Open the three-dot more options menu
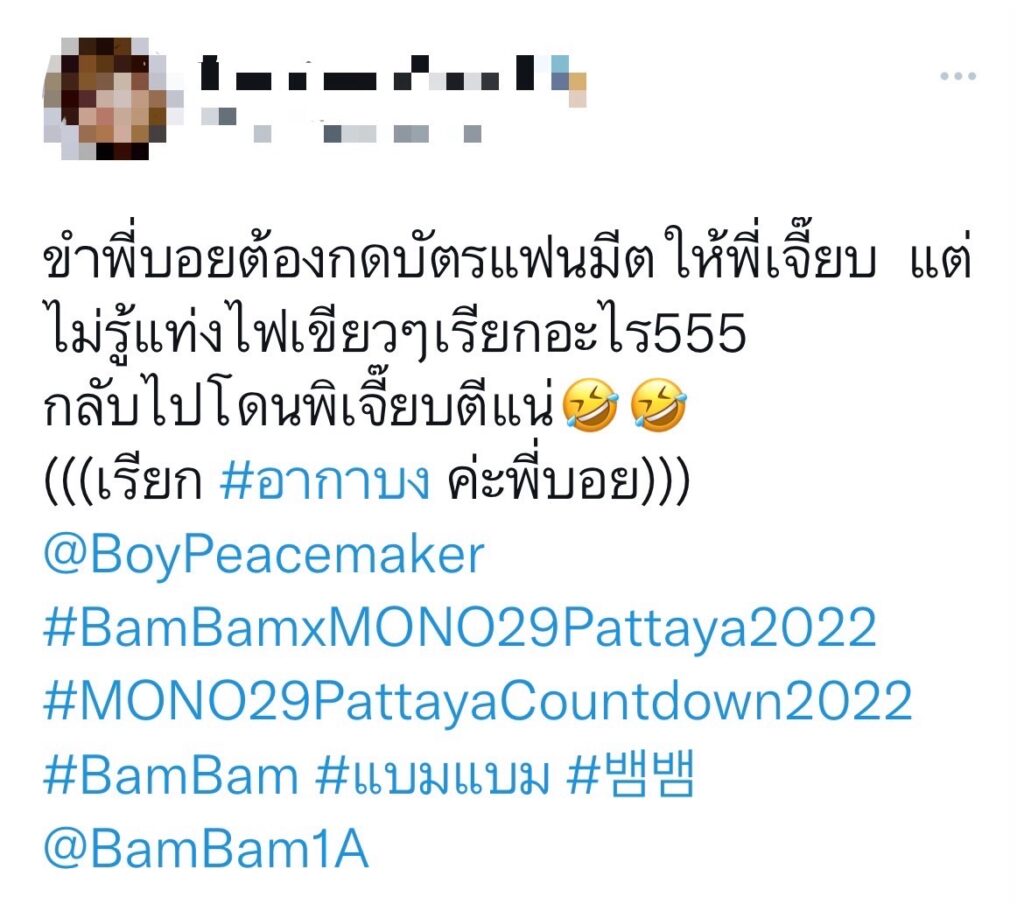Screen dimensions: 1024x904 coord(958,76)
